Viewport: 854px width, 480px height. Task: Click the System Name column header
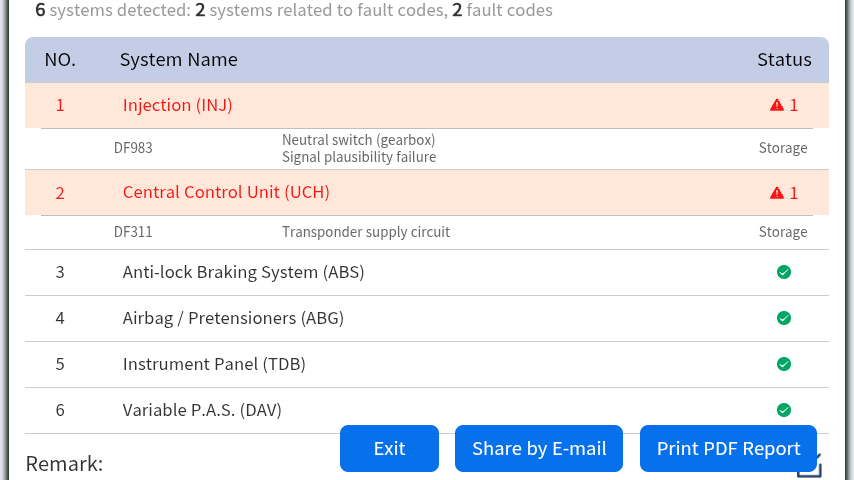179,60
